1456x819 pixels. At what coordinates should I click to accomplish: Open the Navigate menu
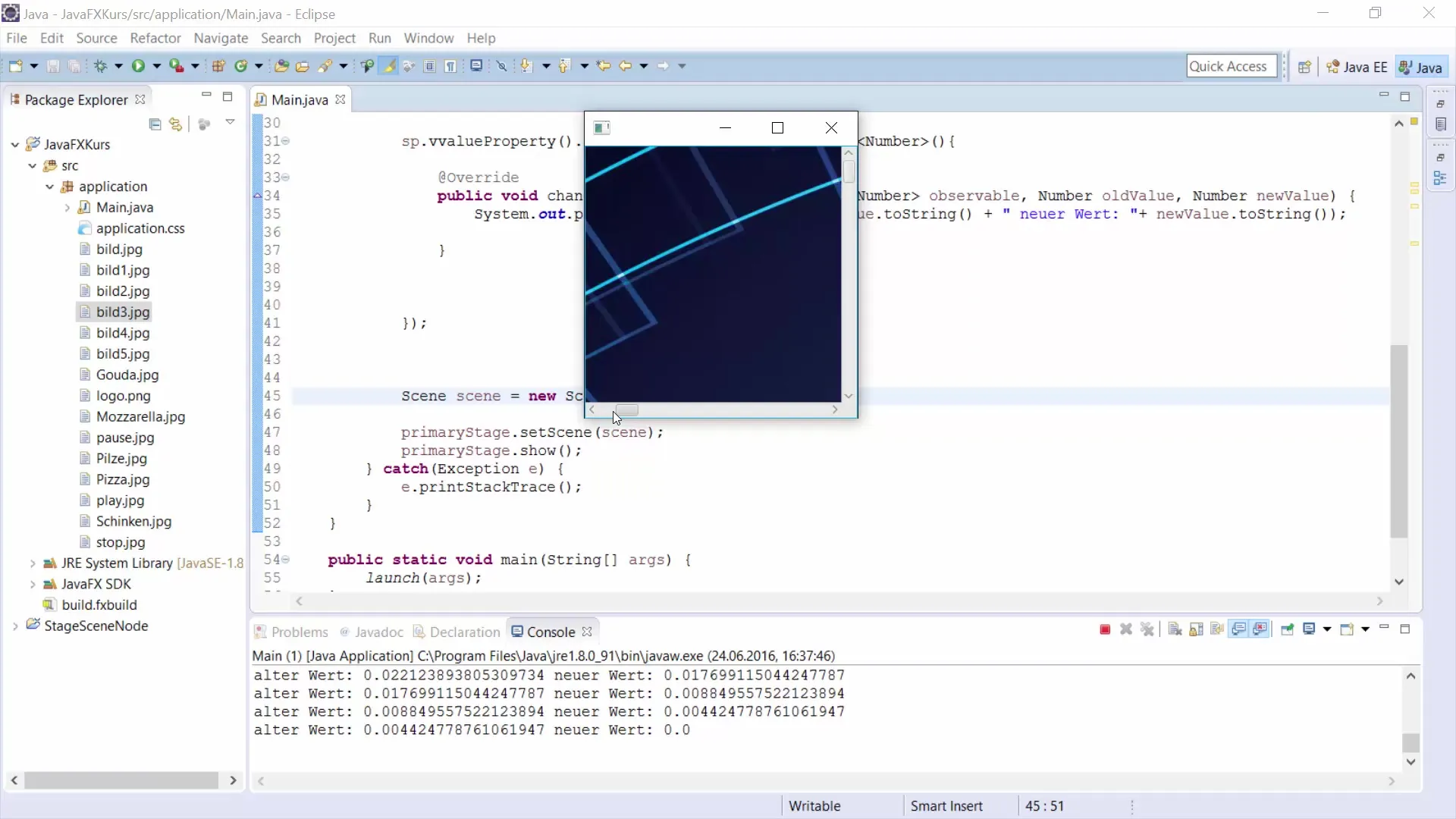pyautogui.click(x=221, y=38)
